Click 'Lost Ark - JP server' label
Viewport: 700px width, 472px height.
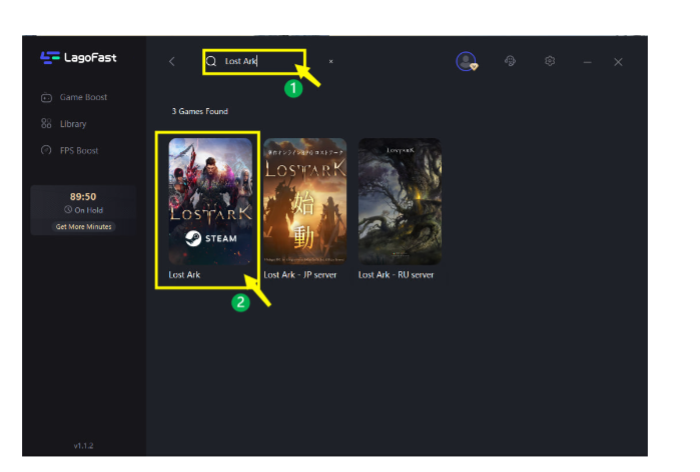(300, 275)
